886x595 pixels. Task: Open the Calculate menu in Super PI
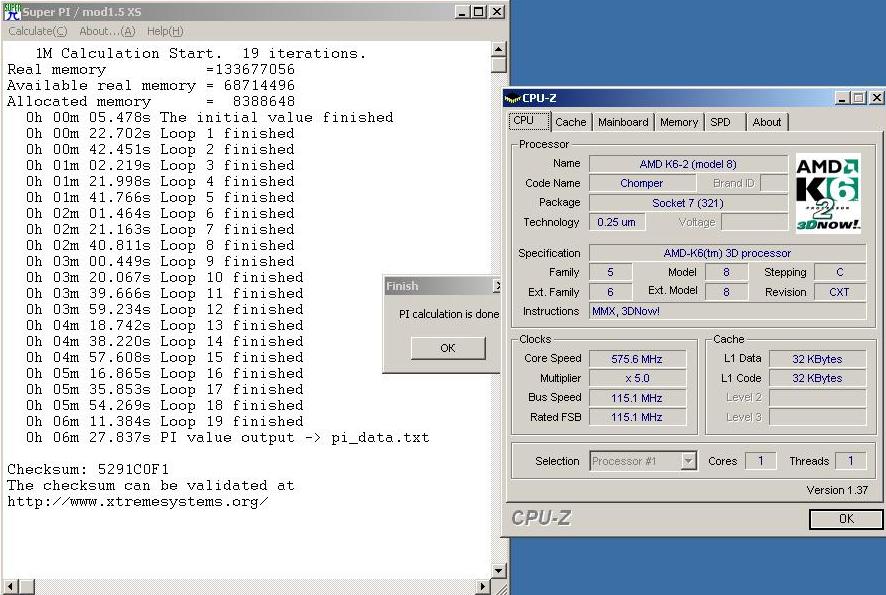(x=37, y=31)
